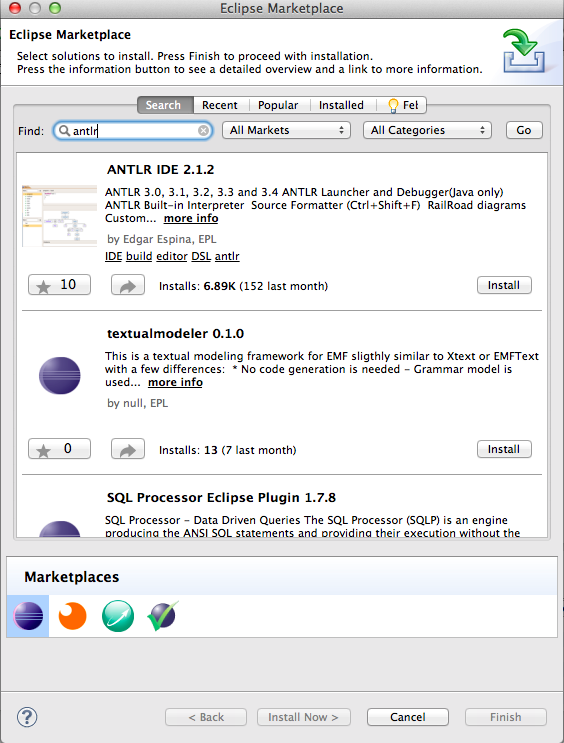Open the ANTLR IDE screenshot thumbnail
This screenshot has width=564, height=743.
(x=59, y=216)
